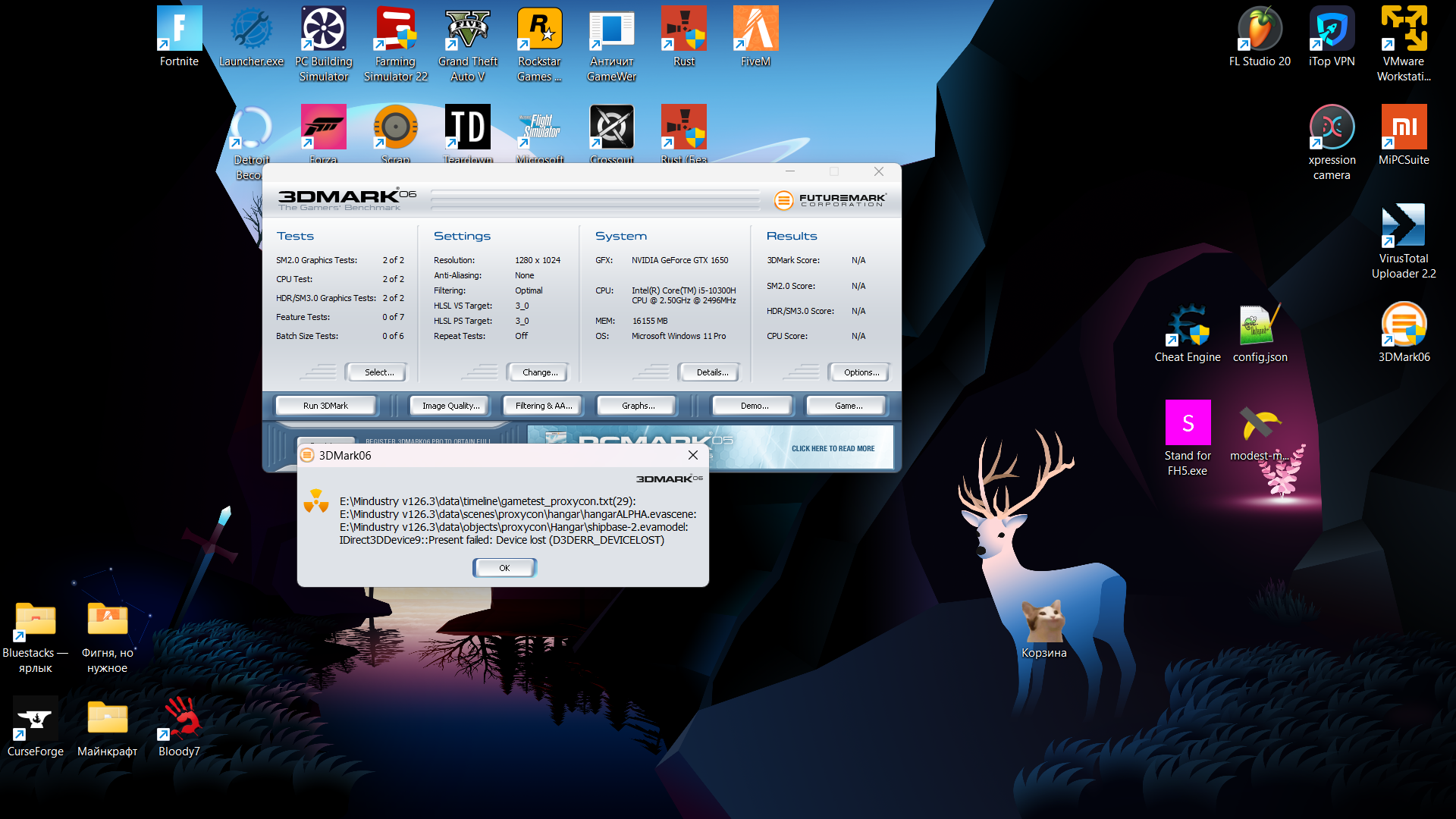Open the Graphs window
Image resolution: width=1456 pixels, height=819 pixels.
tap(638, 406)
